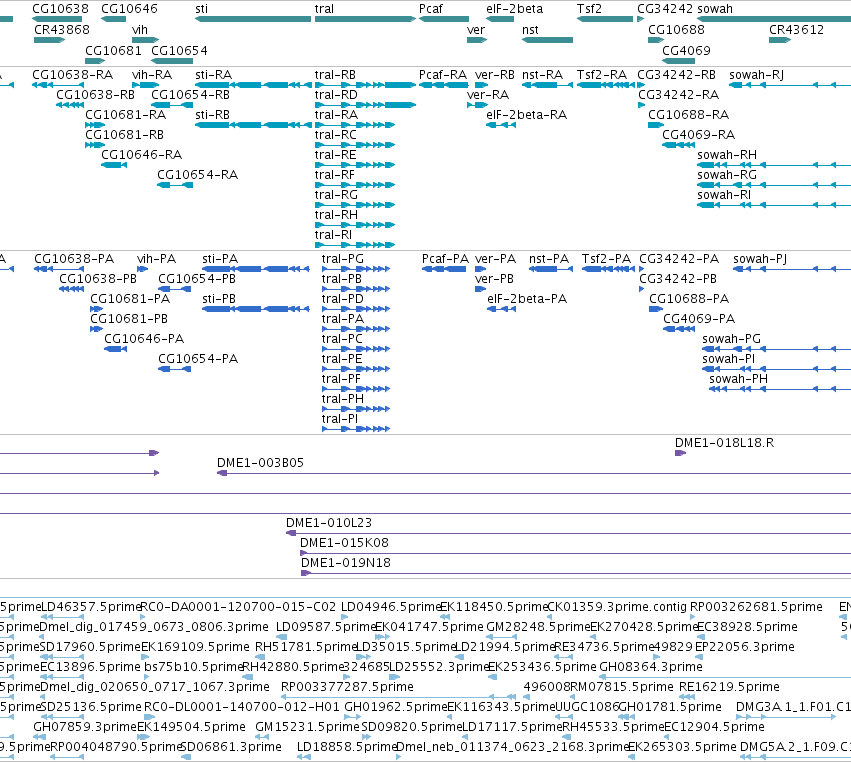Select transcript eIF-2beta-RA

[x=501, y=125]
